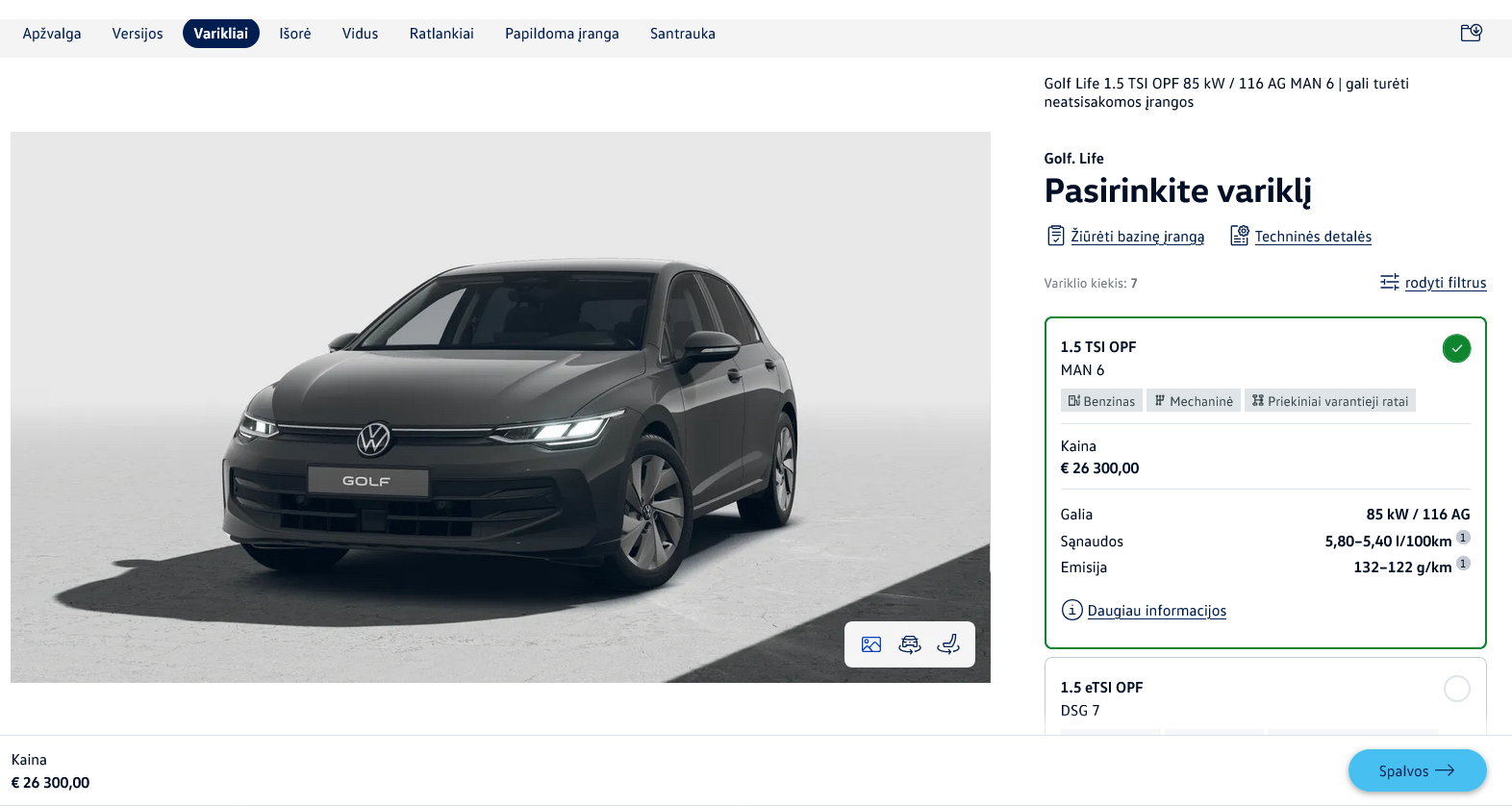Click the Golf. Life model label
The image size is (1512, 806).
[x=1074, y=159]
